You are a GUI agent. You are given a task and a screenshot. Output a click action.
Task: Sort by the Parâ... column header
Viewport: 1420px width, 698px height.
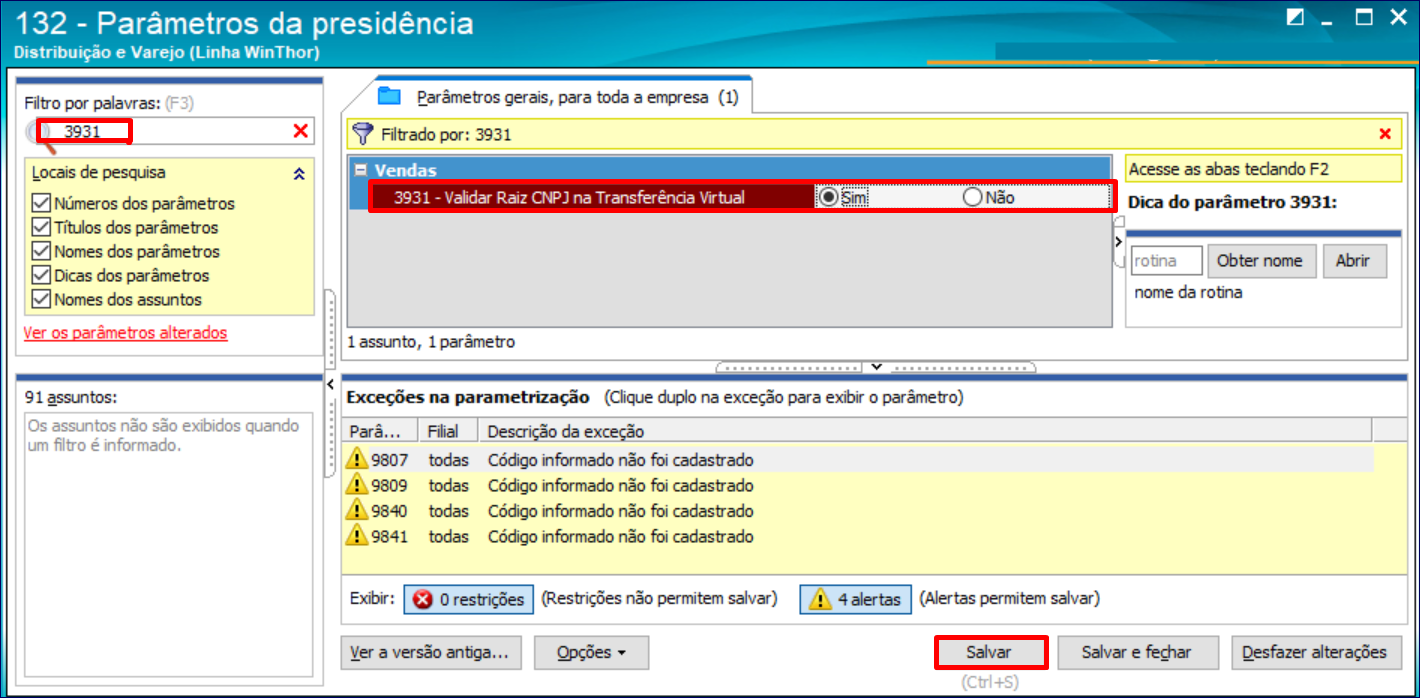pos(379,431)
